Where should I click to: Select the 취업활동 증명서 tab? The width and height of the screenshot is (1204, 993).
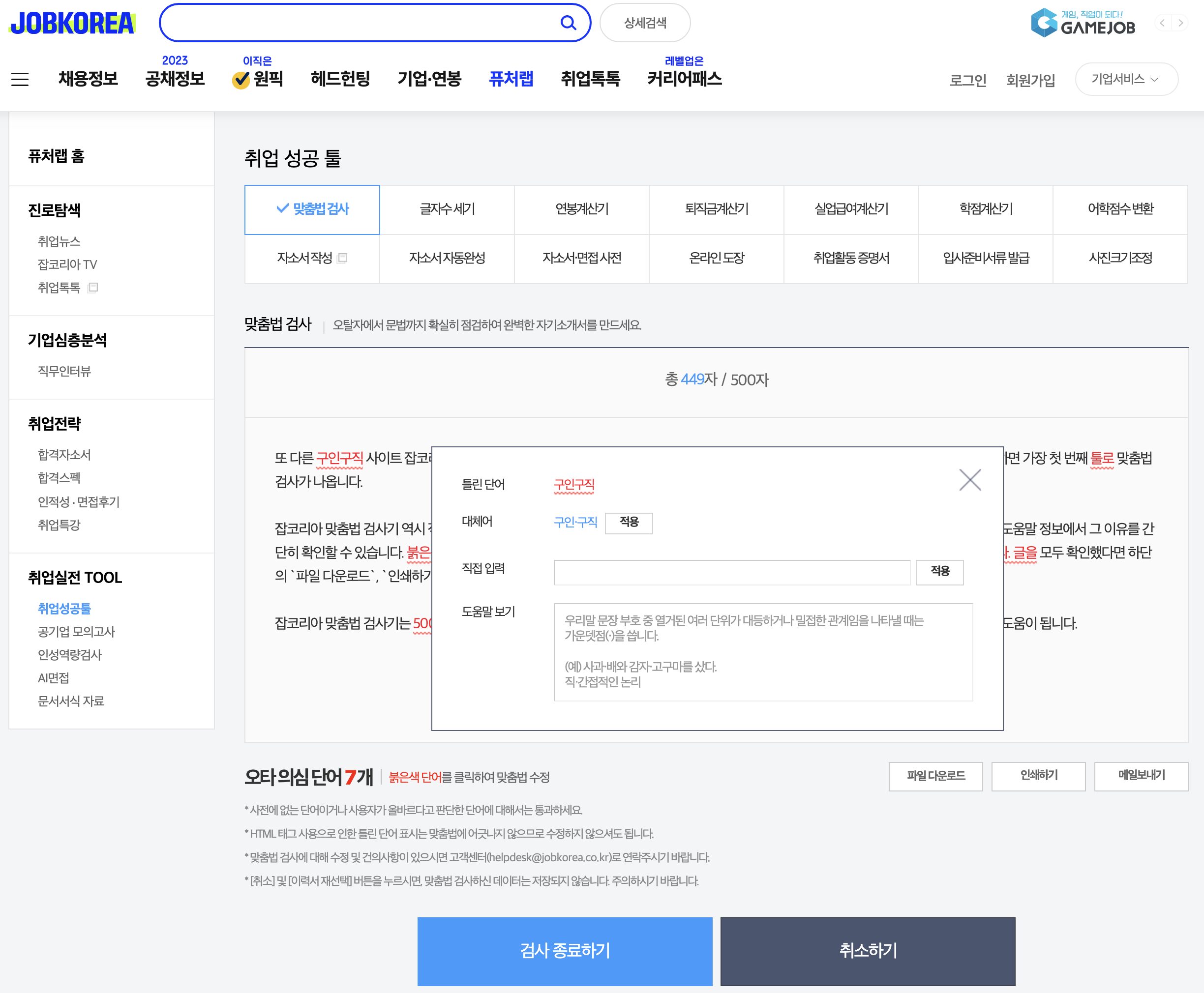pos(851,259)
